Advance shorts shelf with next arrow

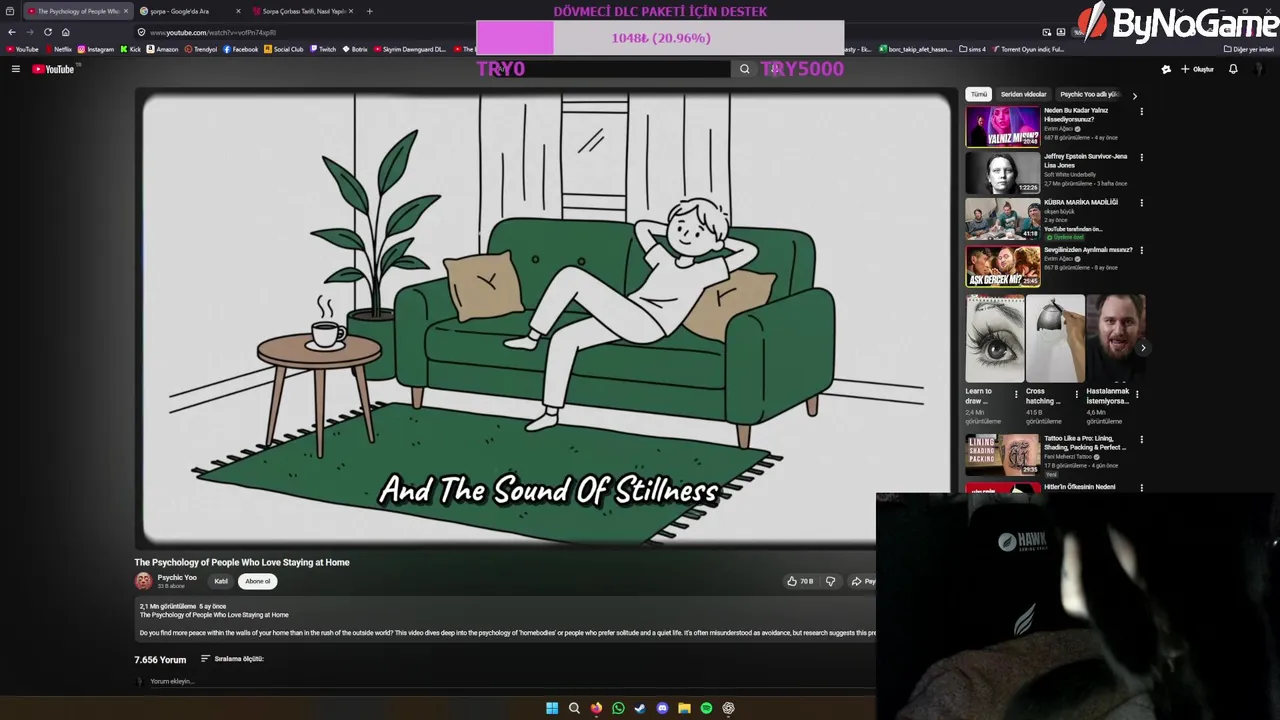(x=1142, y=348)
